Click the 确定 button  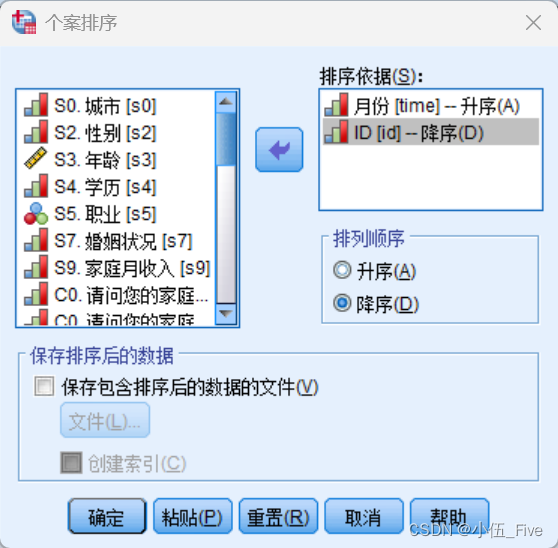(107, 517)
